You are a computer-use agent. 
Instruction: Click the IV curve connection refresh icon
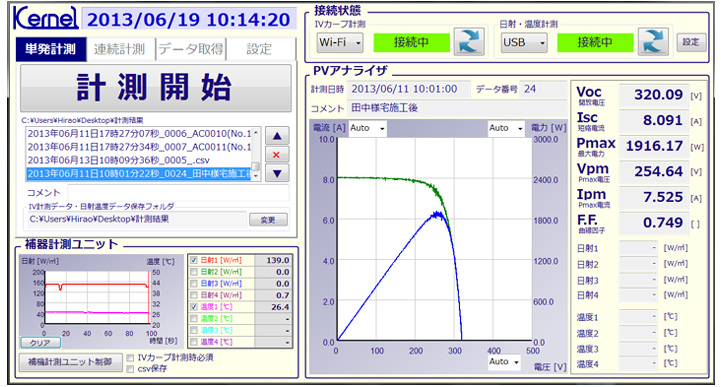point(469,42)
